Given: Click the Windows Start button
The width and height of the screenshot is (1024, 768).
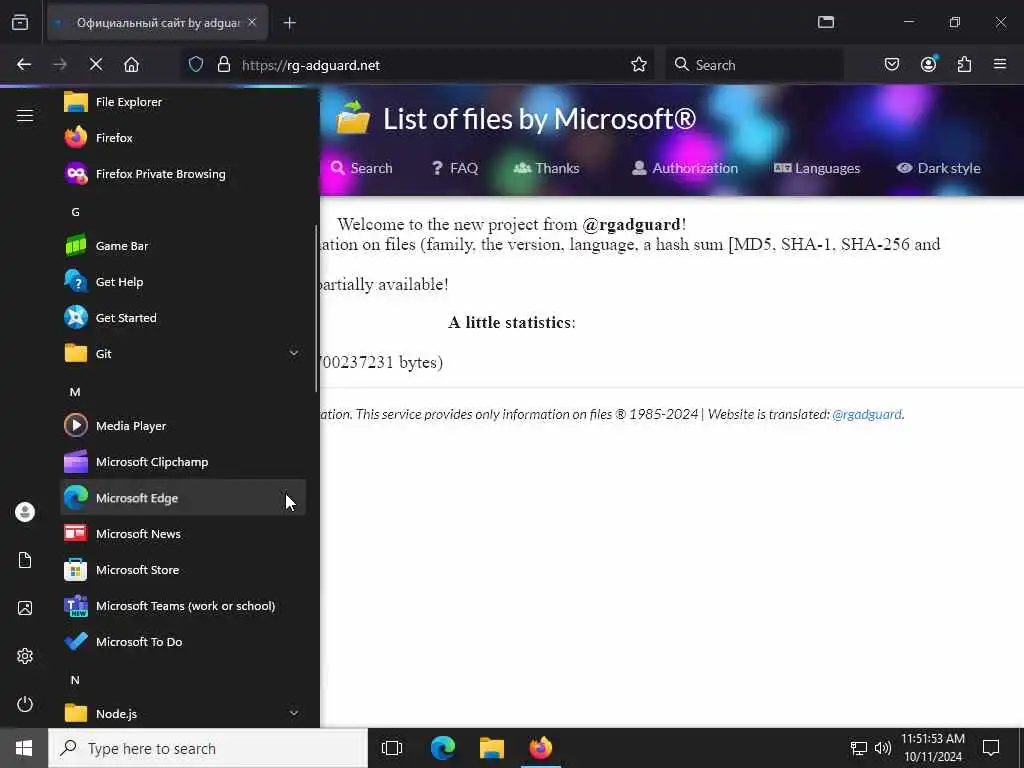Looking at the screenshot, I should (24, 748).
